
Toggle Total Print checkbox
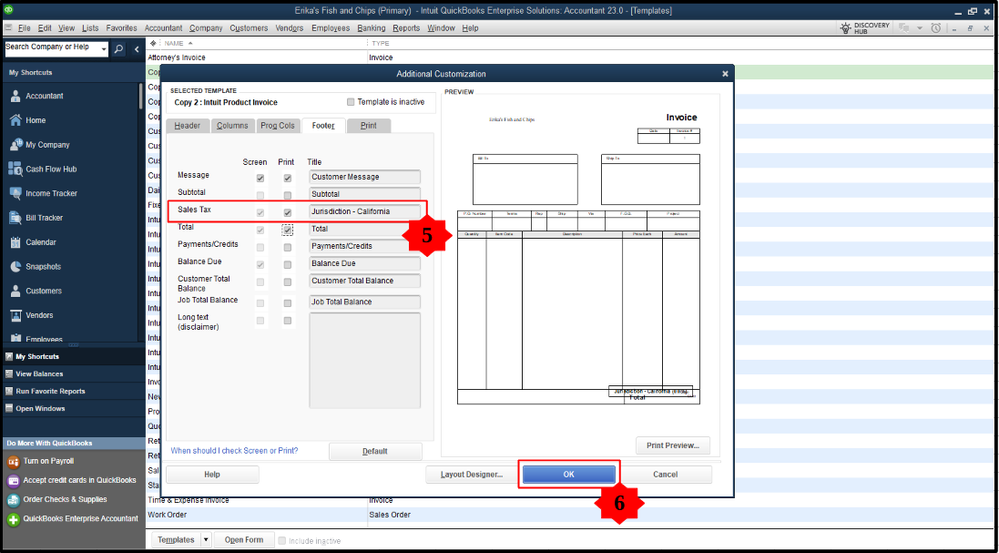pos(287,229)
